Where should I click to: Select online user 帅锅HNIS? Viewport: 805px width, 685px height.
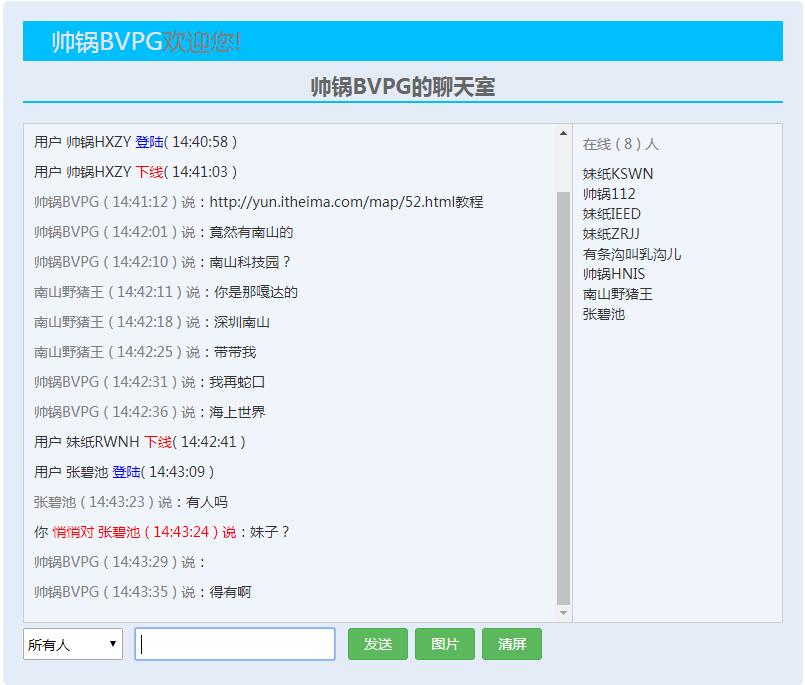click(614, 274)
